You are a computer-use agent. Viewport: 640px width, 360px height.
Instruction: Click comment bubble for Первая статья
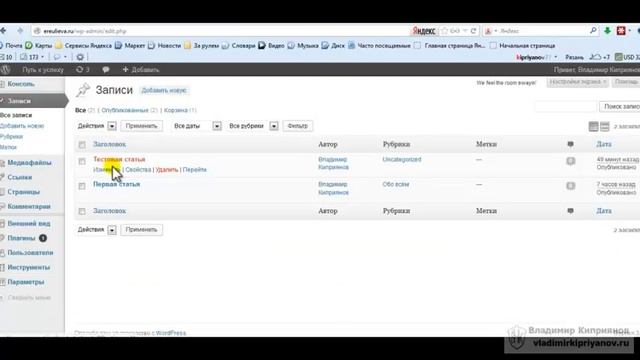click(571, 186)
